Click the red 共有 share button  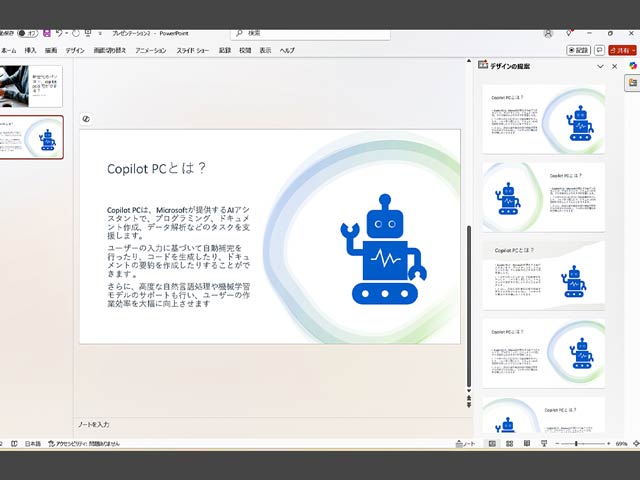pyautogui.click(x=622, y=50)
